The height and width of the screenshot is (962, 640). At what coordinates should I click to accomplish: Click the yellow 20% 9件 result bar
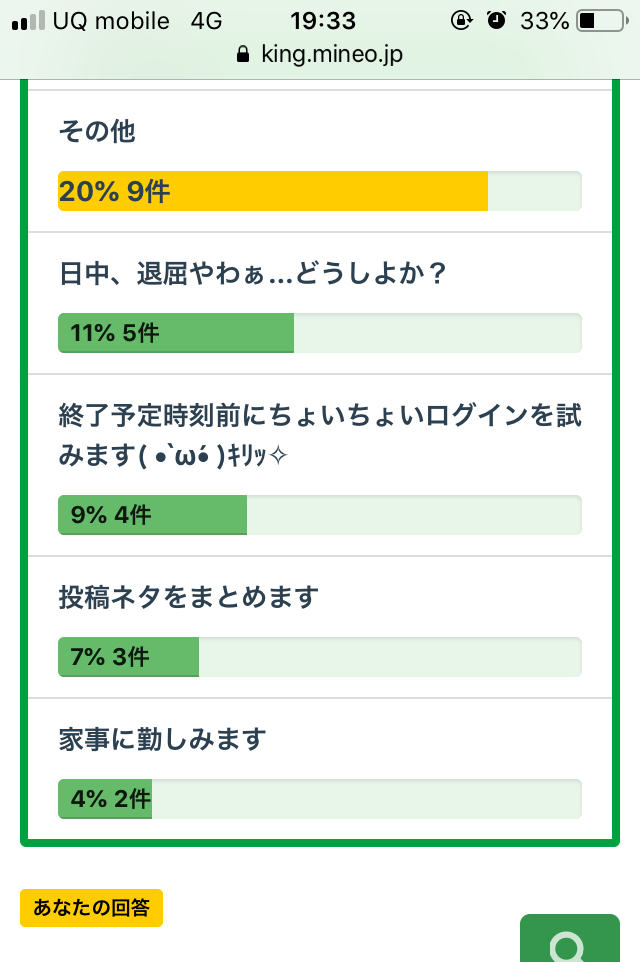click(273, 191)
